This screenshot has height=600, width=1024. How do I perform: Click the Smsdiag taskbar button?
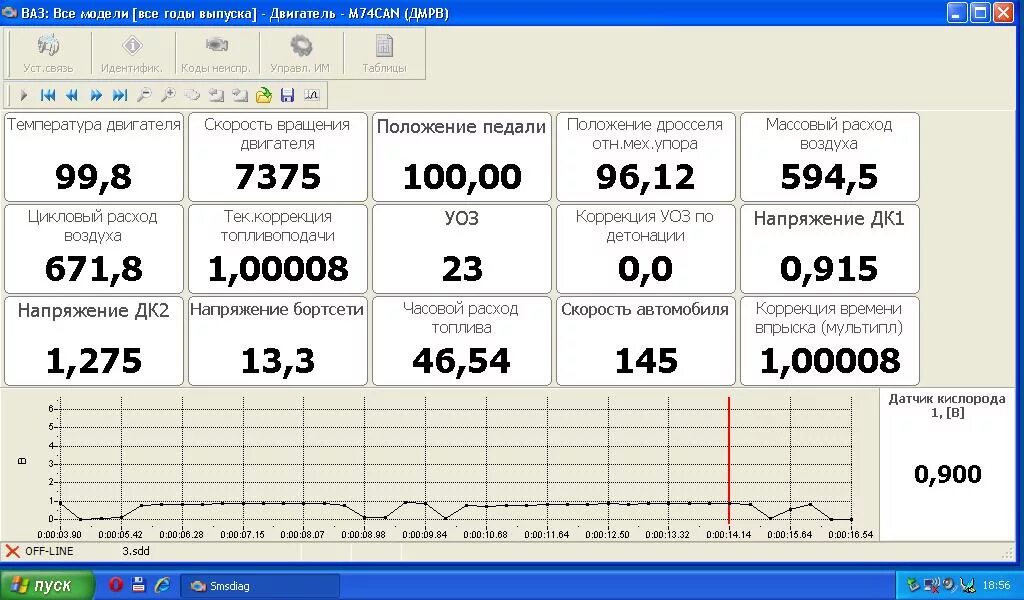pos(260,586)
